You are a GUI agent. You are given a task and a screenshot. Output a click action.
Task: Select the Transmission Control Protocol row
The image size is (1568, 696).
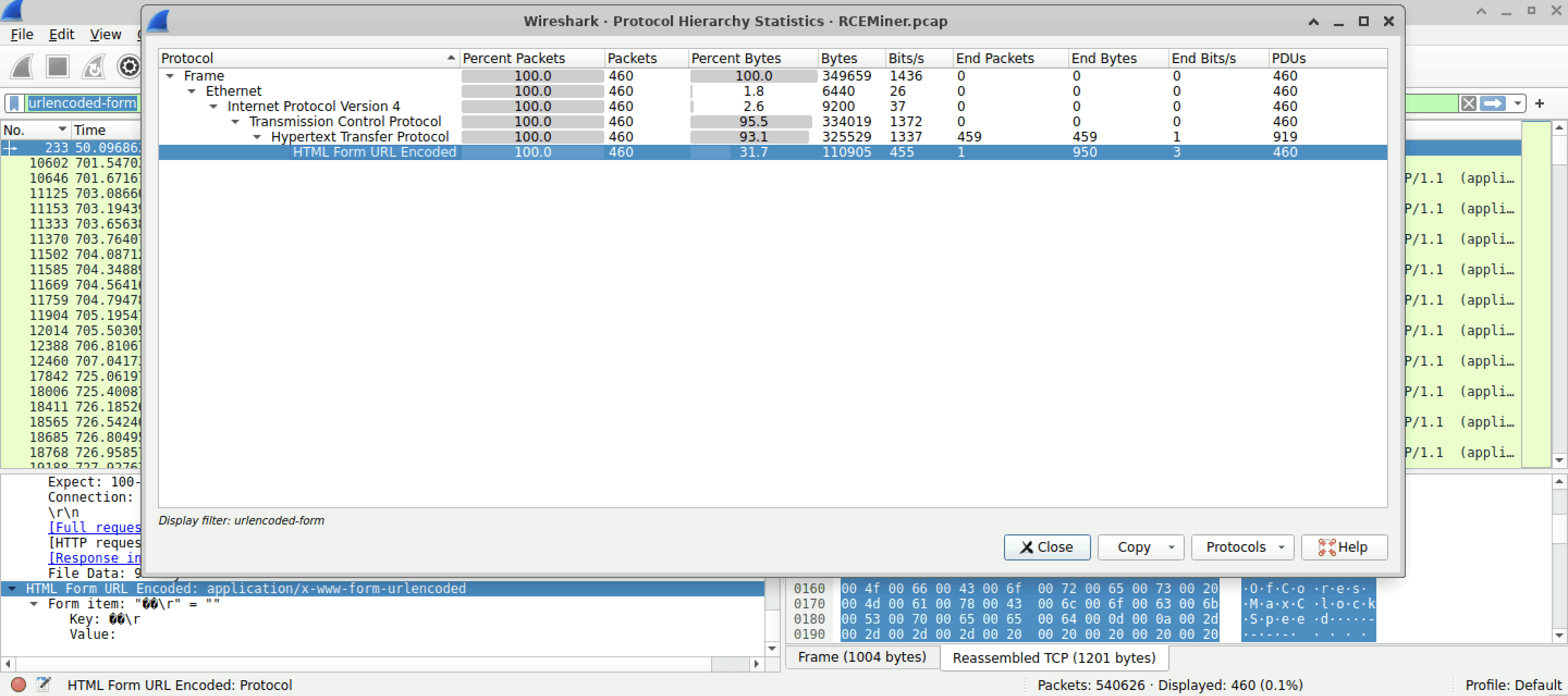pos(773,122)
